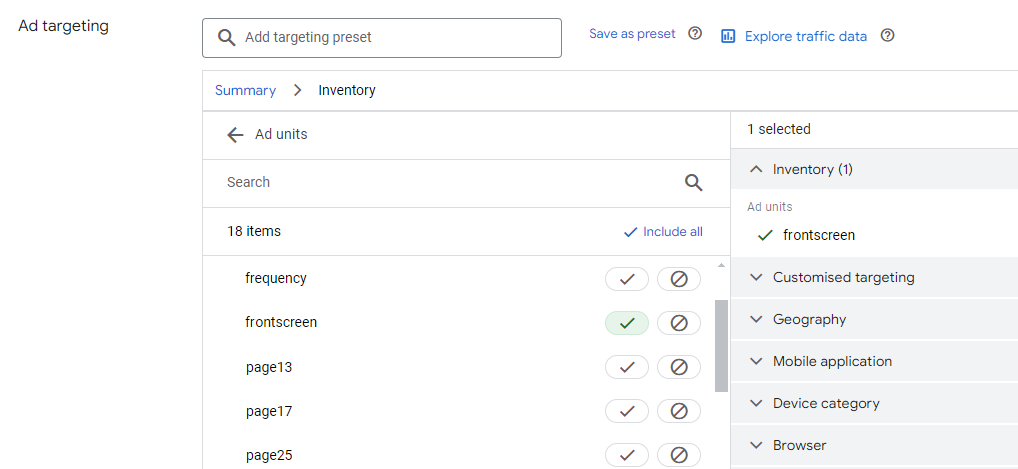Expand the Customised targeting section
The width and height of the screenshot is (1018, 469).
[x=874, y=277]
